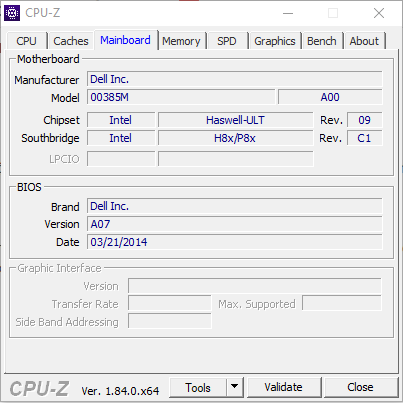The height and width of the screenshot is (403, 403).
Task: Click the BIOS Version field A07
Action: 235,224
